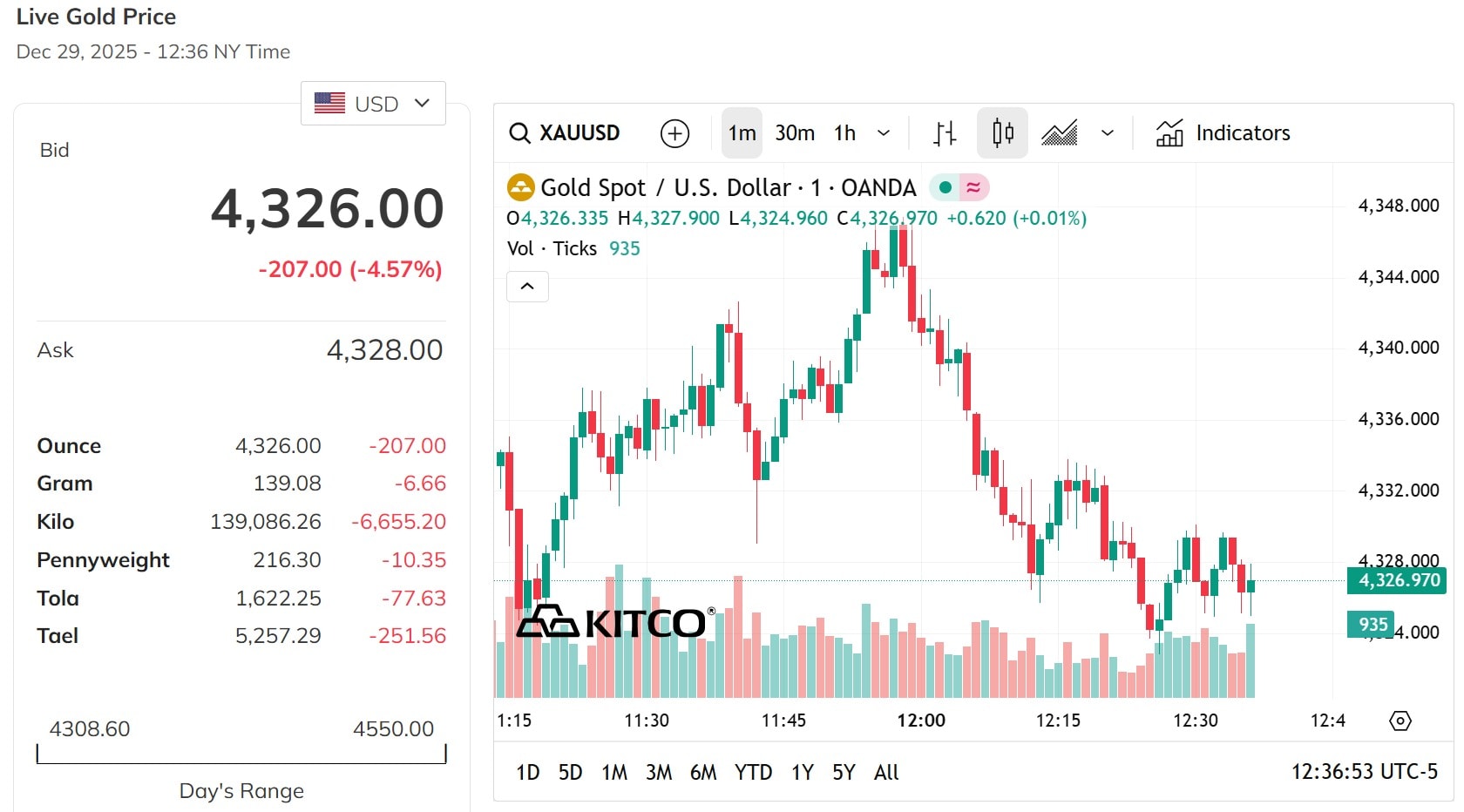Click the gold spot symbol logo
The height and width of the screenshot is (812, 1464).
tap(520, 187)
